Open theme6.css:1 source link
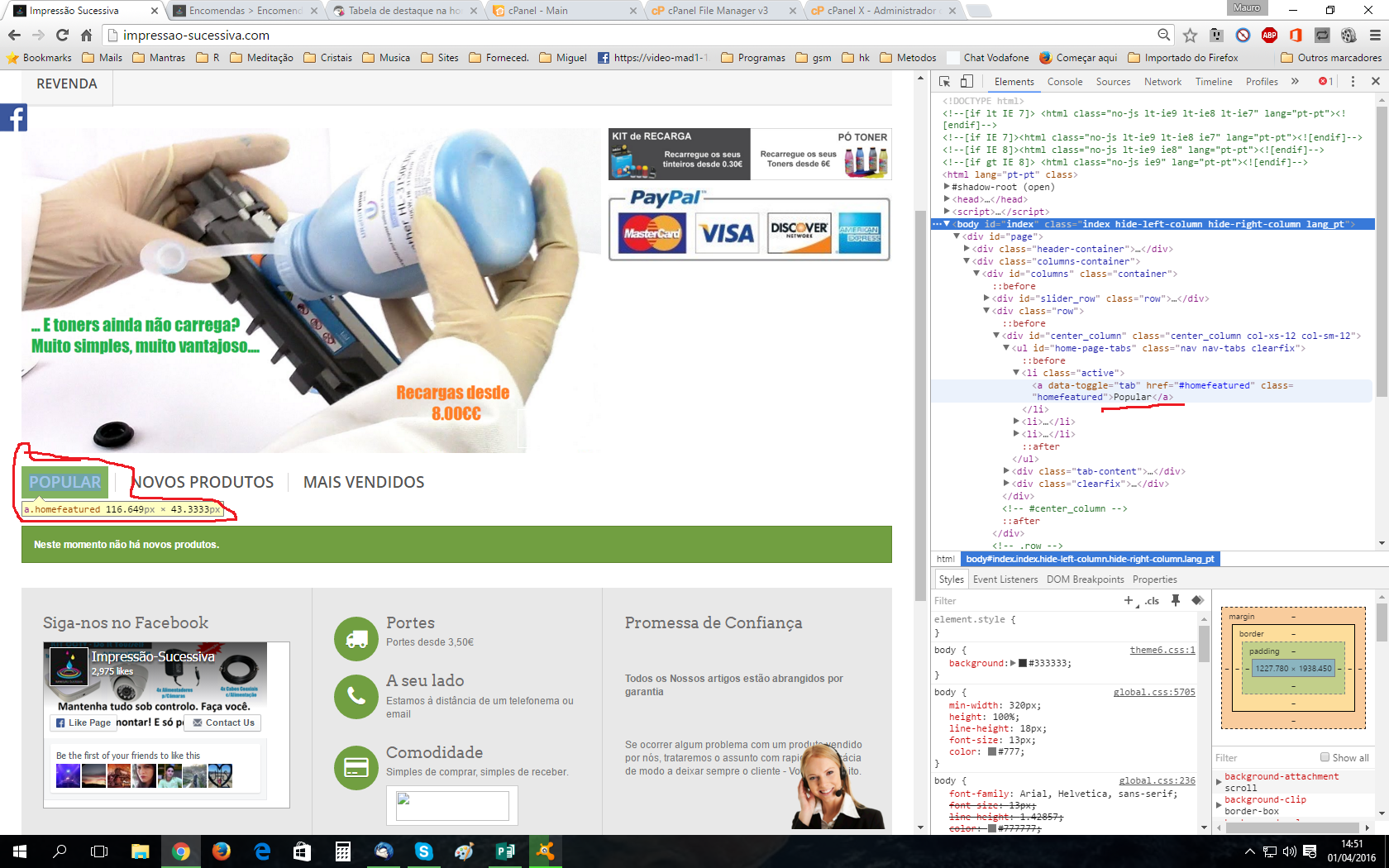 click(x=1162, y=650)
